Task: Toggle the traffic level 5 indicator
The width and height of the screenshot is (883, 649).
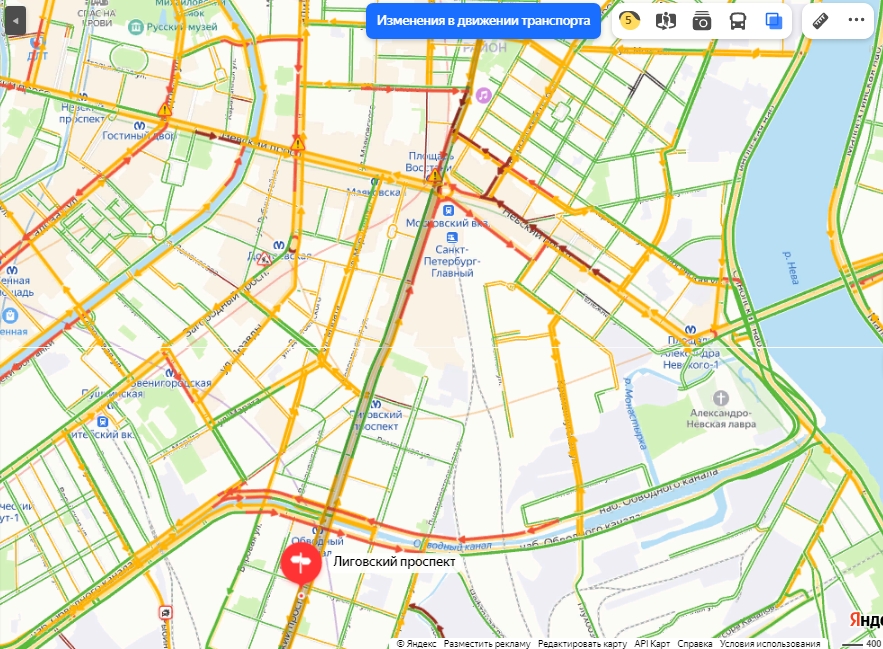Action: coord(629,21)
